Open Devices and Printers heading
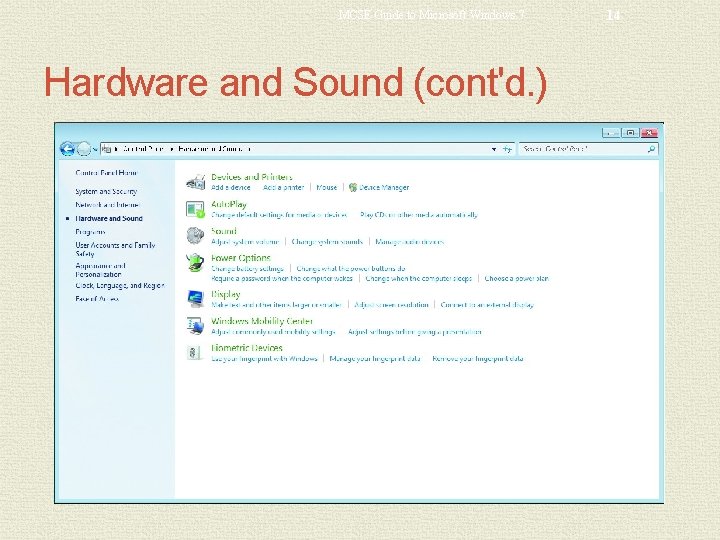 coord(252,177)
